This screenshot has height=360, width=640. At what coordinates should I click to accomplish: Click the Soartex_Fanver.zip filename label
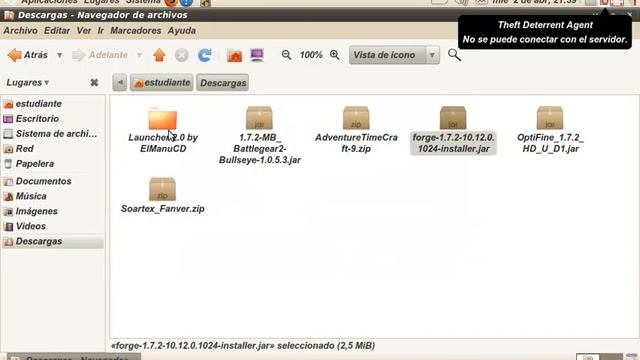[x=162, y=209]
